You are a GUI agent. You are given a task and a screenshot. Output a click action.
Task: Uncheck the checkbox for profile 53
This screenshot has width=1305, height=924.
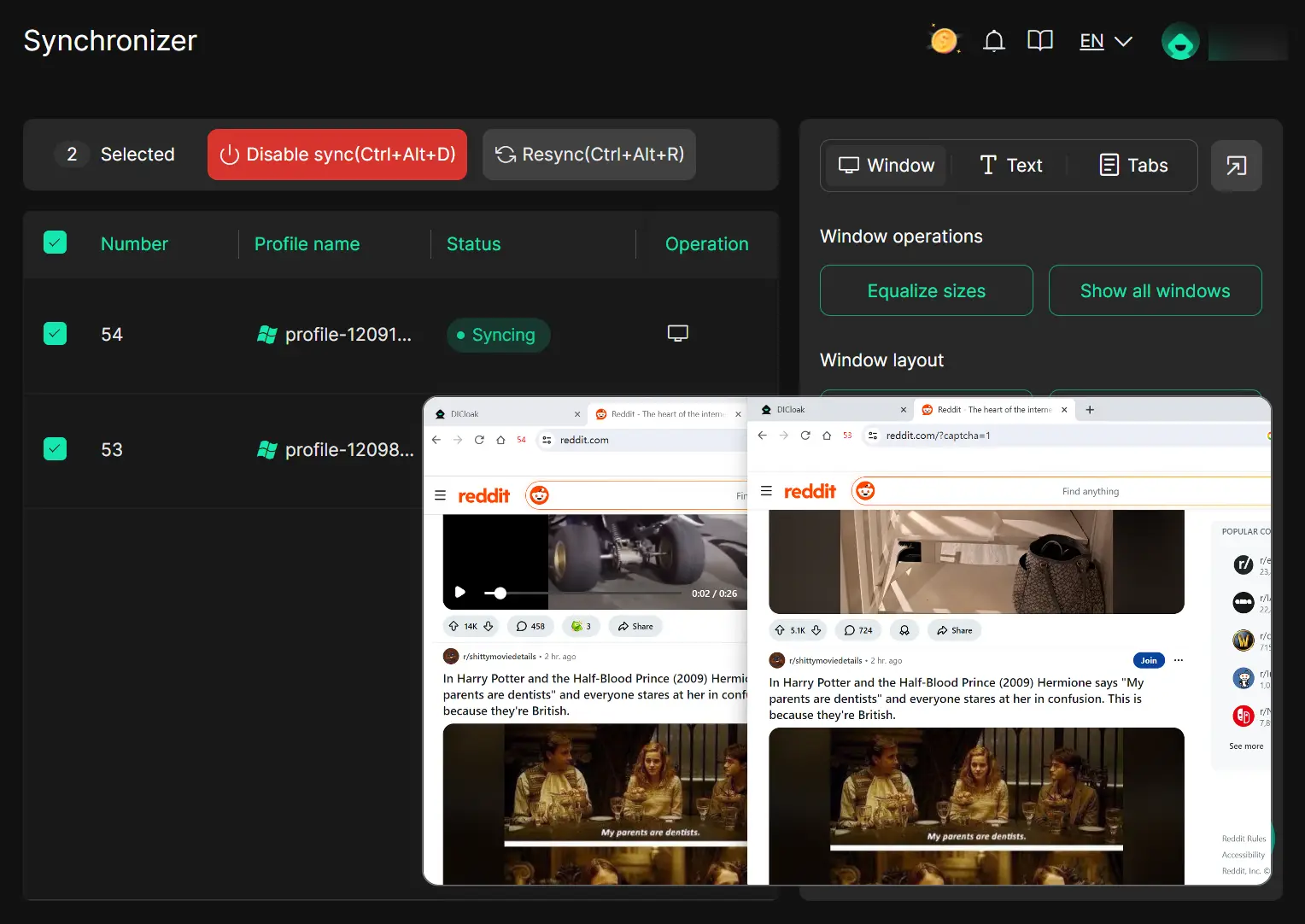click(56, 448)
